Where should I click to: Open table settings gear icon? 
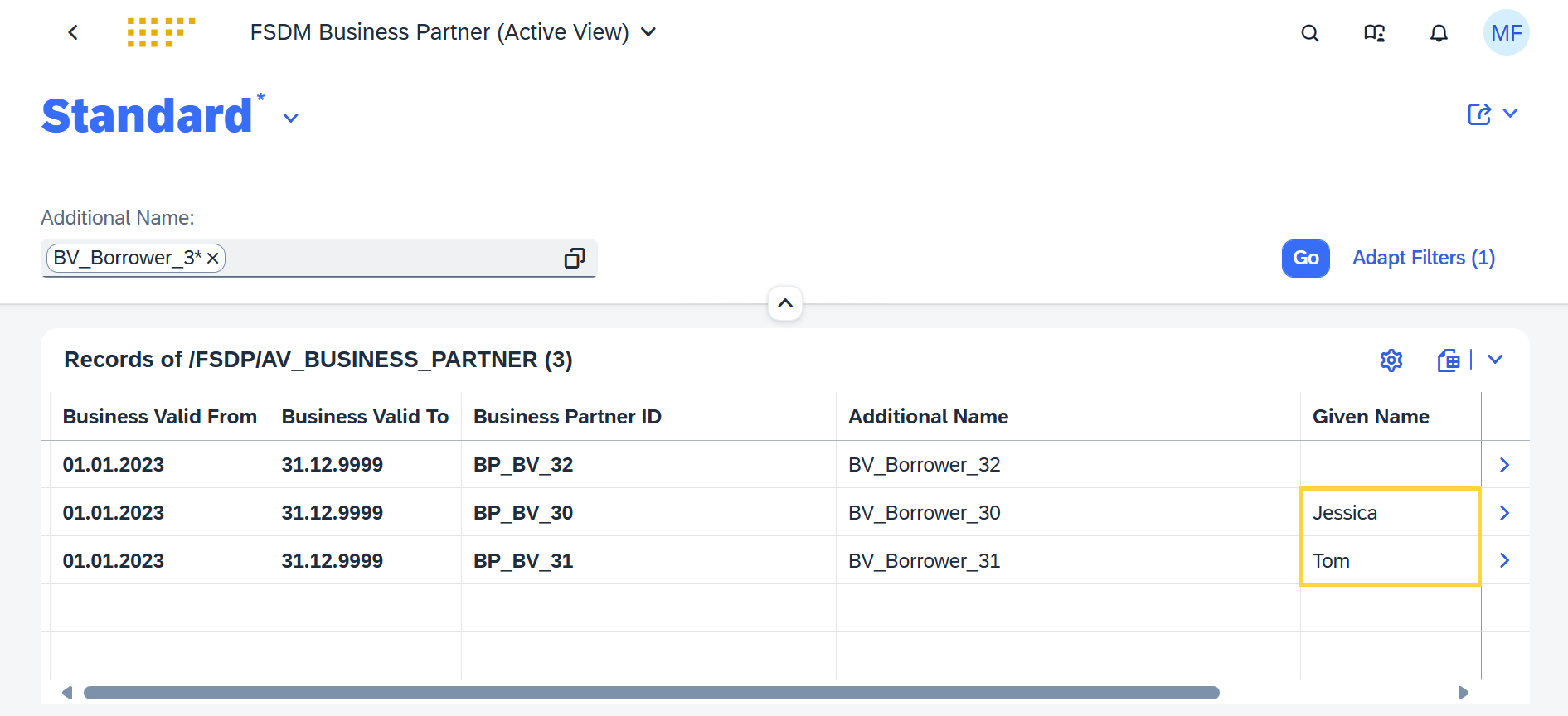tap(1391, 360)
